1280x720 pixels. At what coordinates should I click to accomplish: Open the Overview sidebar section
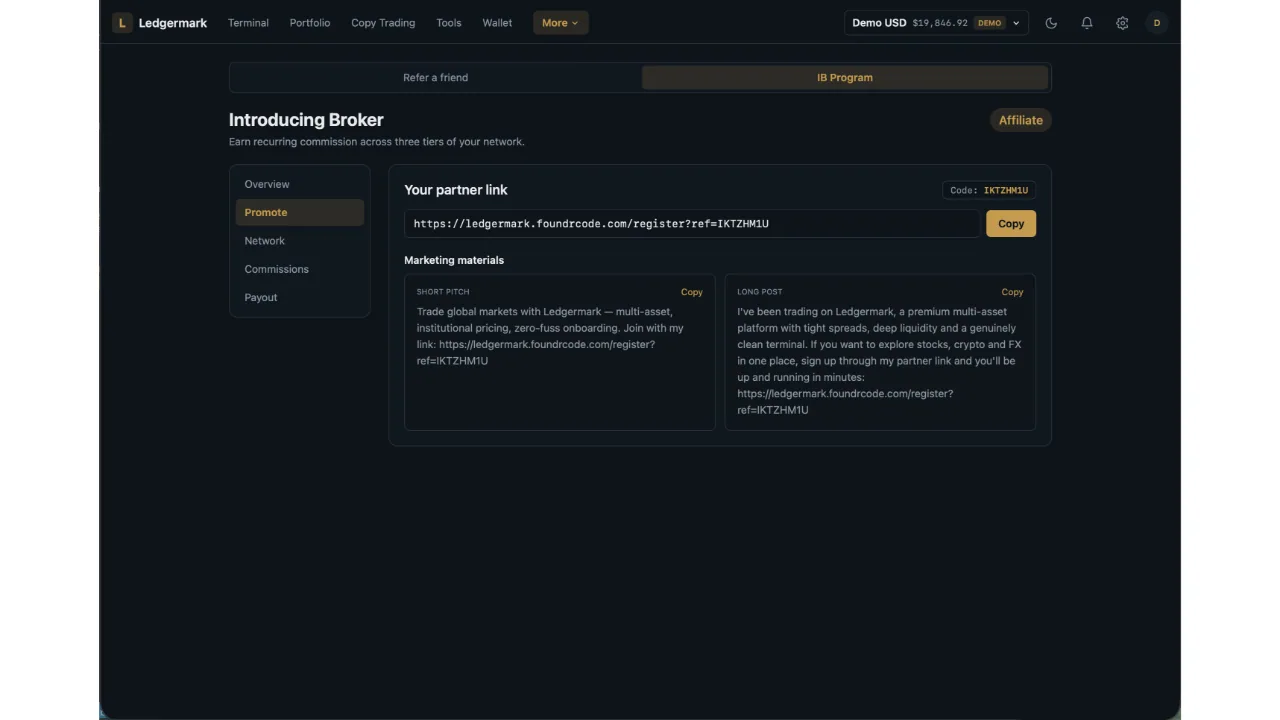tap(300, 184)
